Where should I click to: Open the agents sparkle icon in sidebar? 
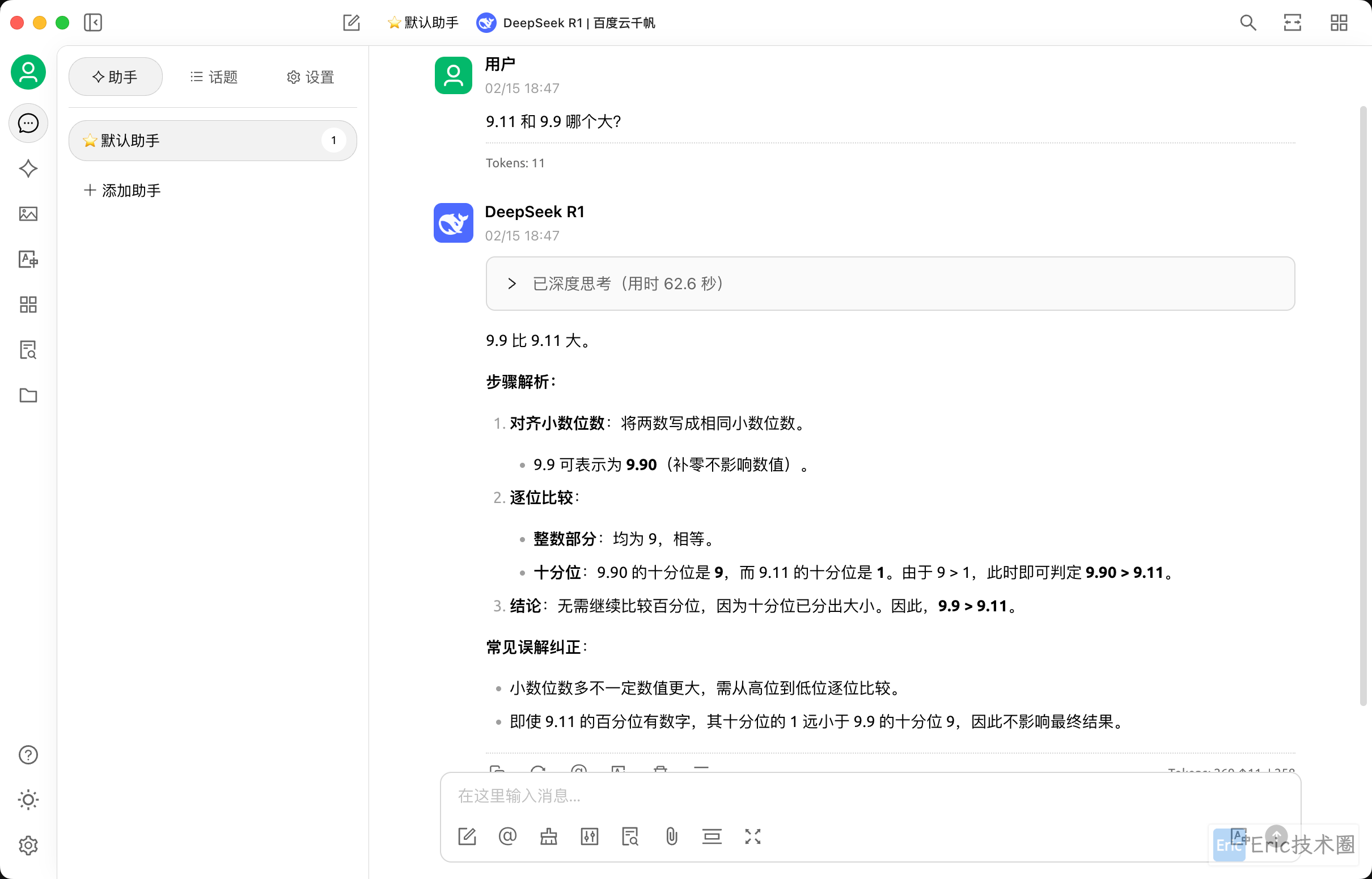[x=28, y=168]
